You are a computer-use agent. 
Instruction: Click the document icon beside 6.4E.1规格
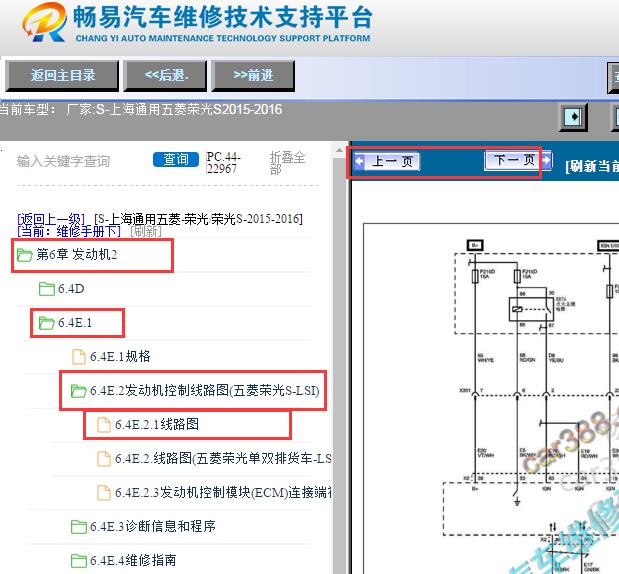coord(79,356)
